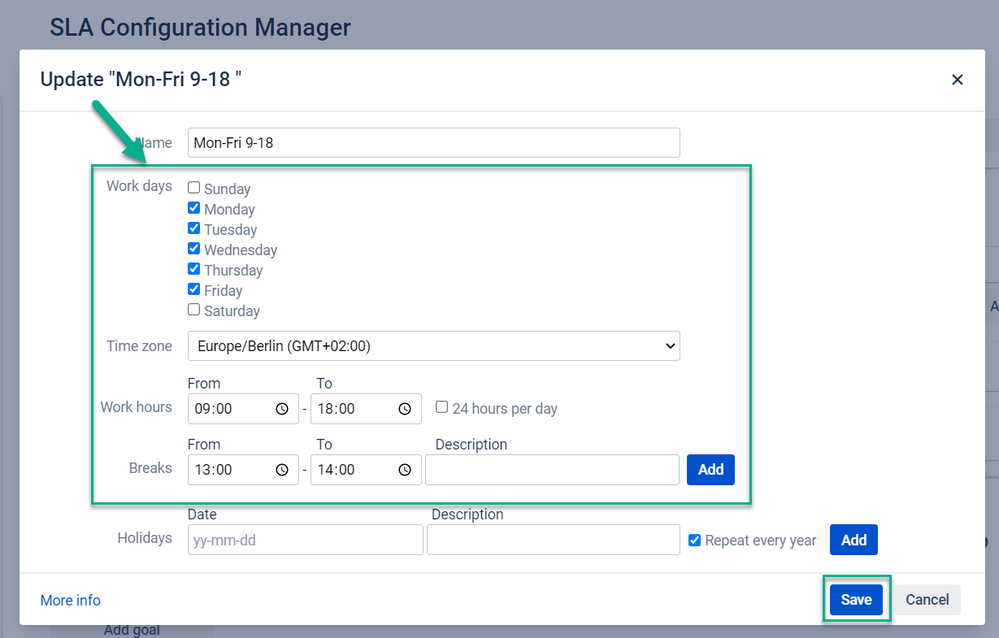999x638 pixels.
Task: Add the break with the Breaks Add button
Action: [x=710, y=470]
